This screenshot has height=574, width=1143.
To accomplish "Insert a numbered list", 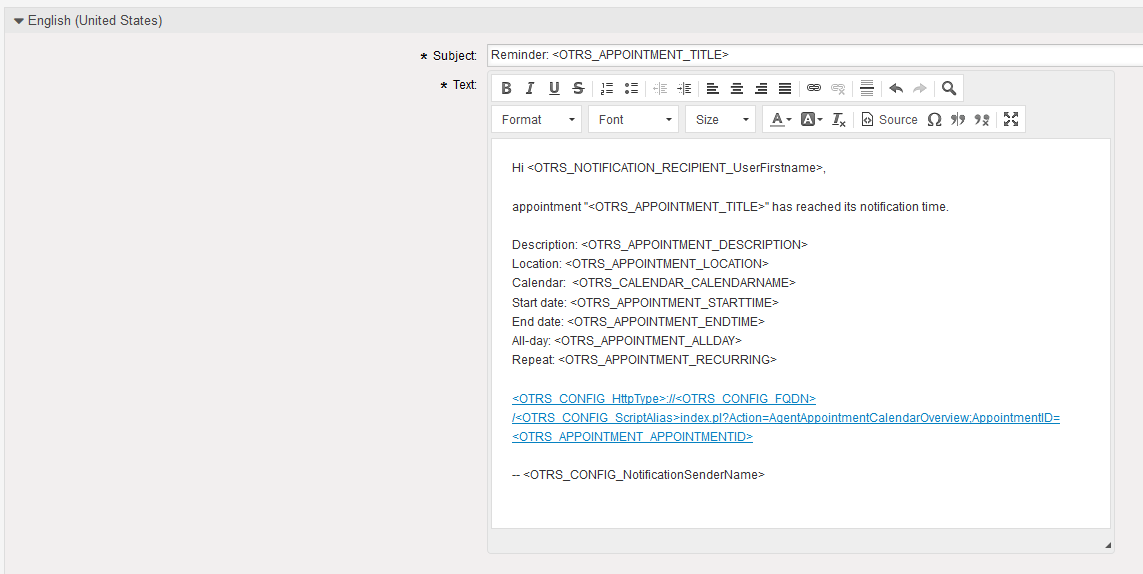I will click(607, 88).
